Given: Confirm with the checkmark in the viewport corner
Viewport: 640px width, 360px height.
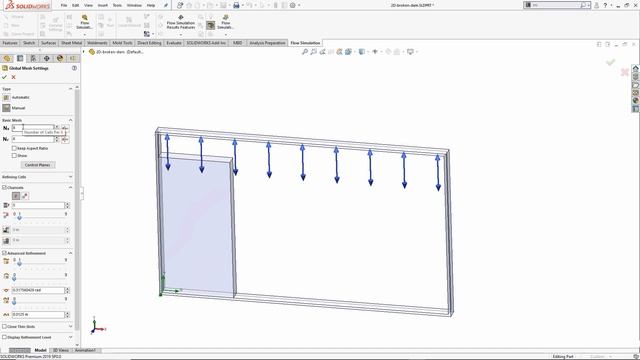Looking at the screenshot, I should (611, 62).
